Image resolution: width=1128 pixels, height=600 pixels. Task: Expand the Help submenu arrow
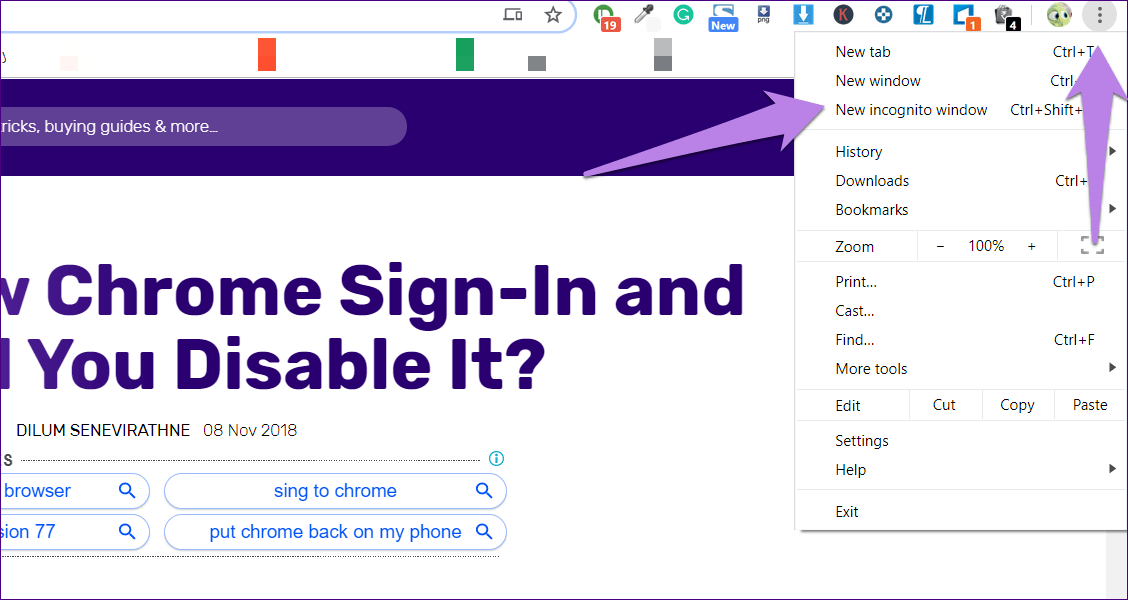click(x=1113, y=469)
